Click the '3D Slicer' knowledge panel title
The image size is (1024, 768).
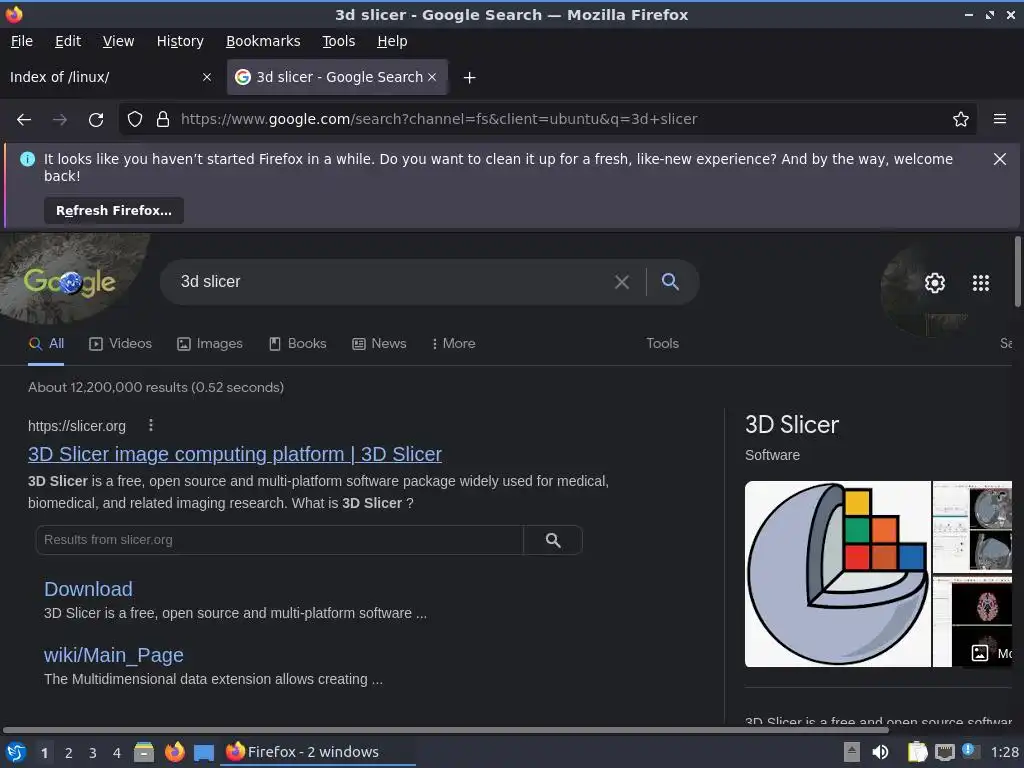pyautogui.click(x=792, y=425)
